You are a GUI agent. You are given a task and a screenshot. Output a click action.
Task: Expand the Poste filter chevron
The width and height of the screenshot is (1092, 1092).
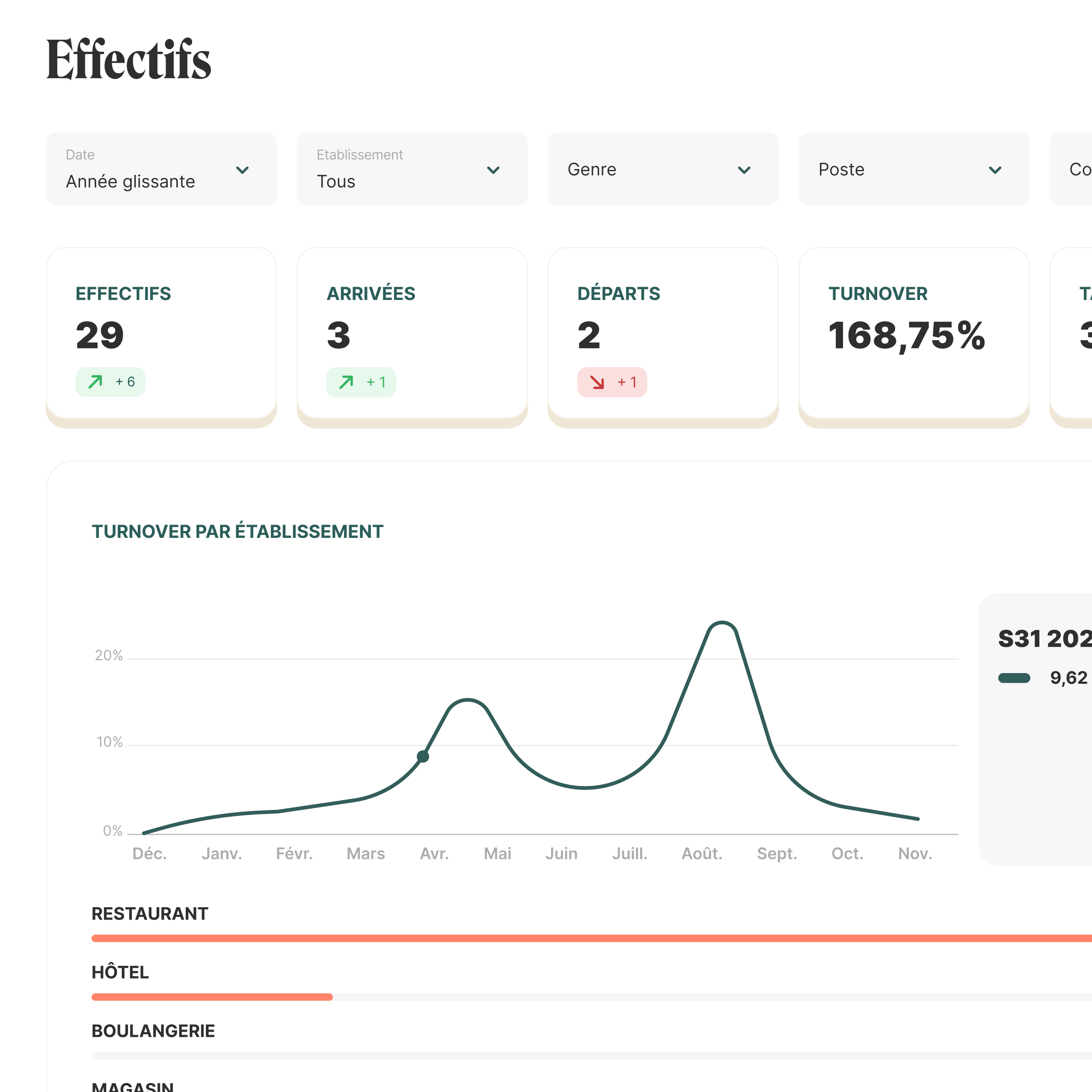[x=995, y=170]
